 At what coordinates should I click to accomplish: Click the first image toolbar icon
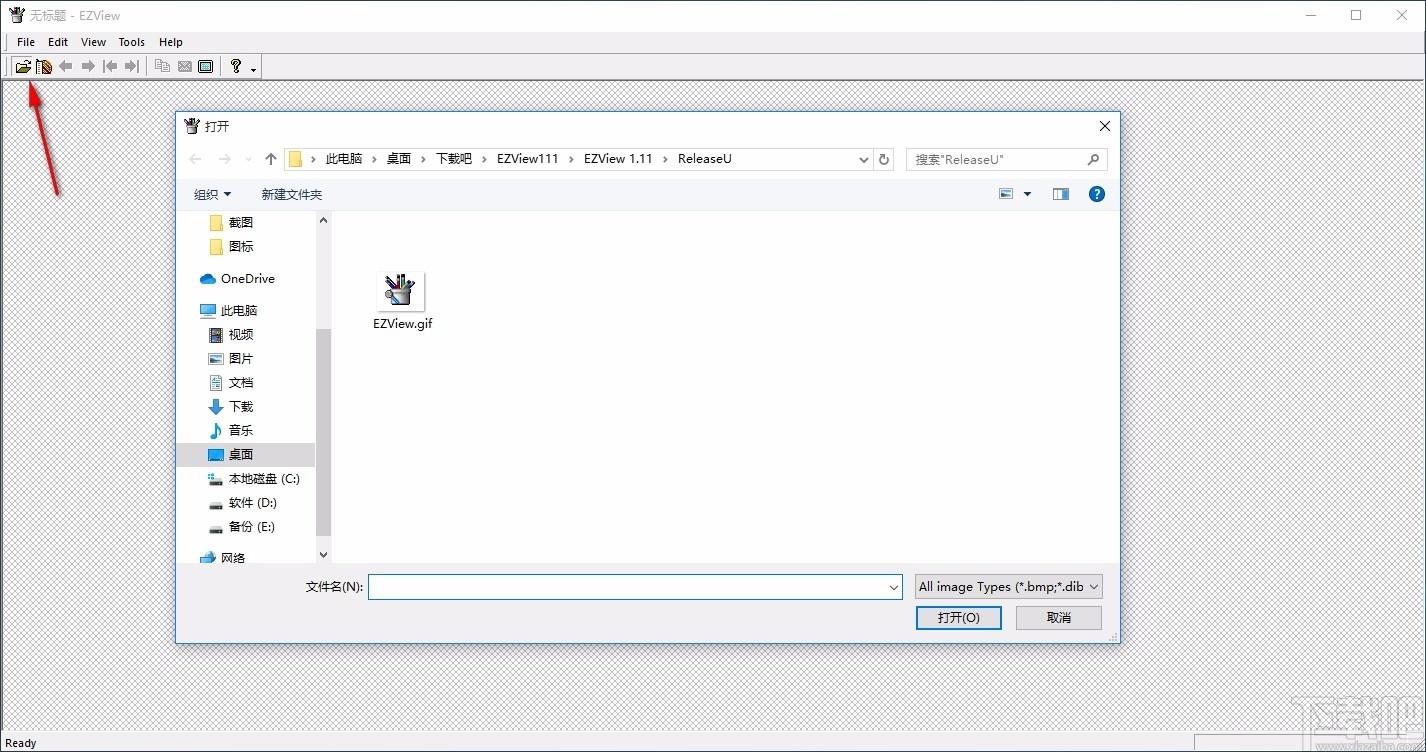(x=110, y=67)
